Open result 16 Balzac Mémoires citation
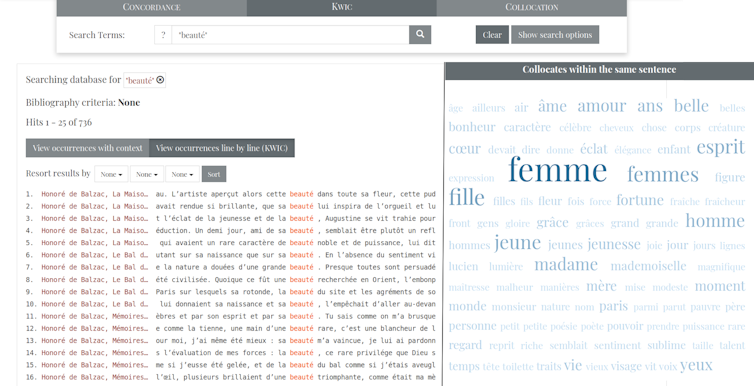The width and height of the screenshot is (754, 386). click(95, 377)
